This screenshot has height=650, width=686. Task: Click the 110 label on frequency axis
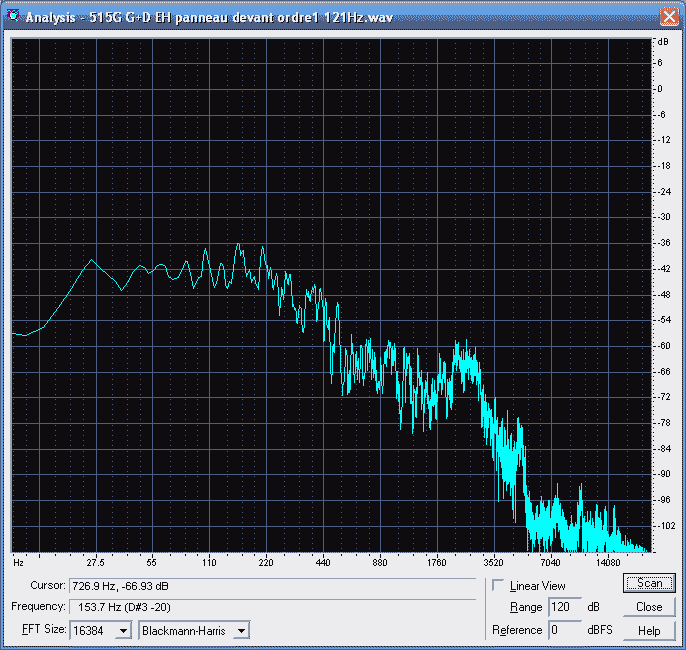coord(209,563)
